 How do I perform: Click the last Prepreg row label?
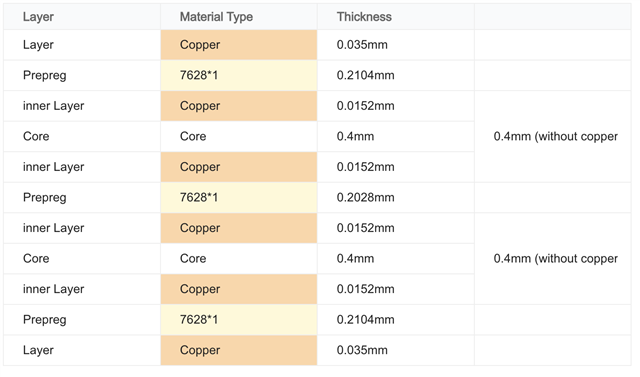[x=44, y=320]
